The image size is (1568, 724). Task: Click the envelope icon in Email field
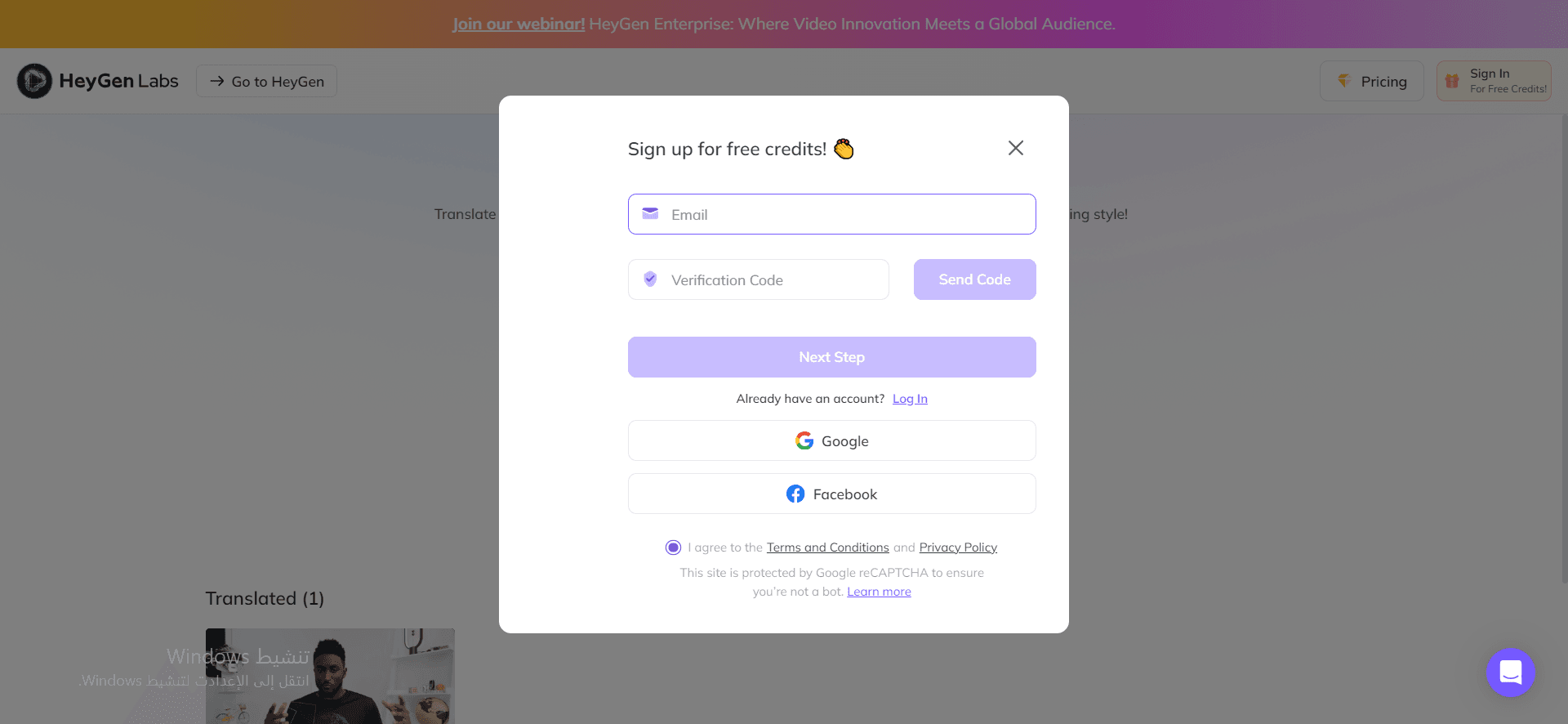pos(650,214)
